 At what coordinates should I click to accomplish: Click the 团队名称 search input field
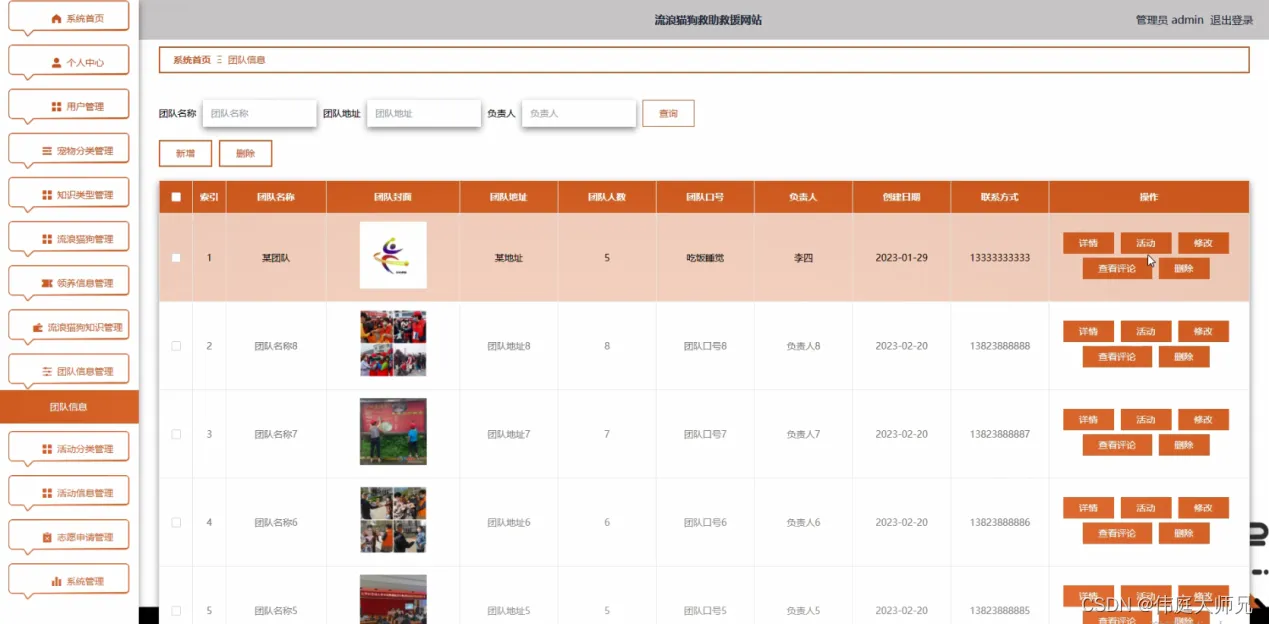260,113
